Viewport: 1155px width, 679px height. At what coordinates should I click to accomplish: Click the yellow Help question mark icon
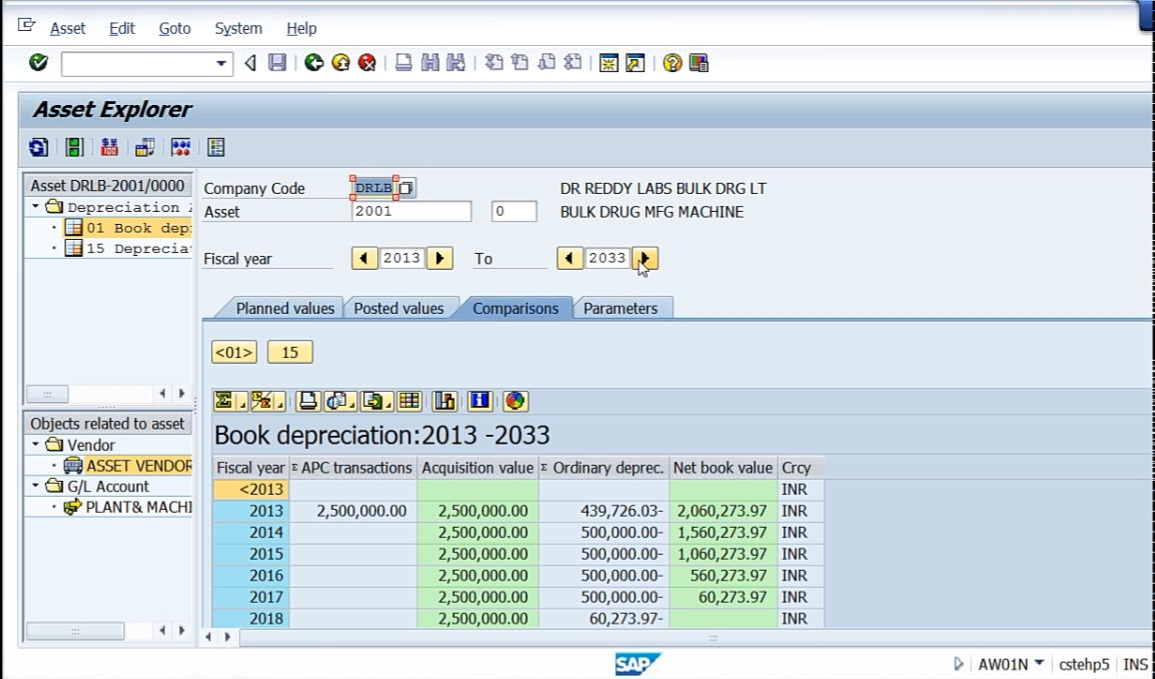[x=672, y=63]
